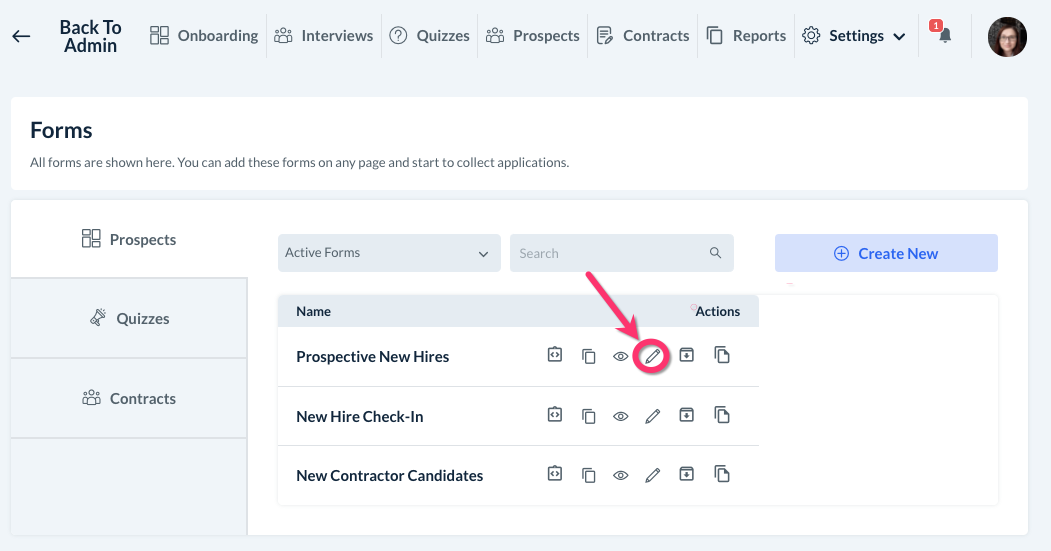1051x551 pixels.
Task: Preview the Prospective New Hires form
Action: pyautogui.click(x=621, y=357)
